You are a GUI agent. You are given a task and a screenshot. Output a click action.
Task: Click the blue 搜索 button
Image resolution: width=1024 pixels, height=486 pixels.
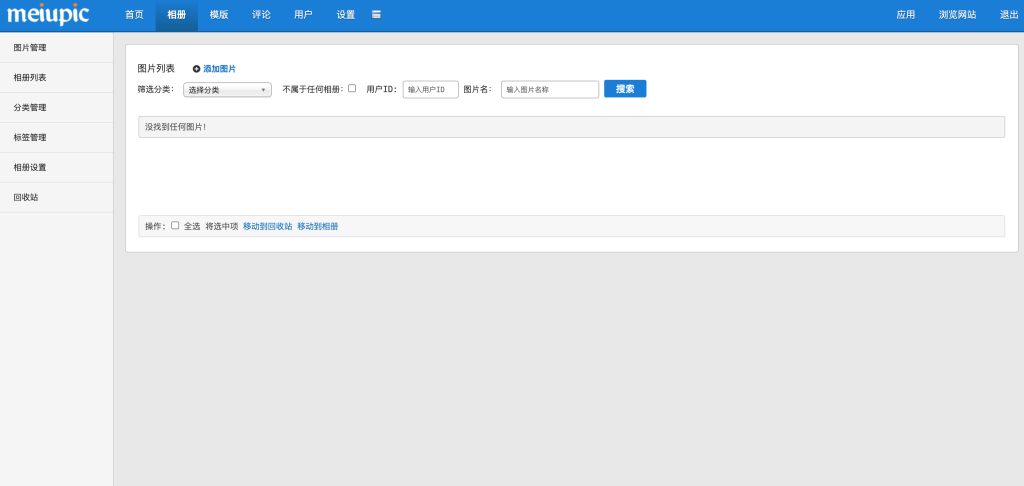(625, 89)
